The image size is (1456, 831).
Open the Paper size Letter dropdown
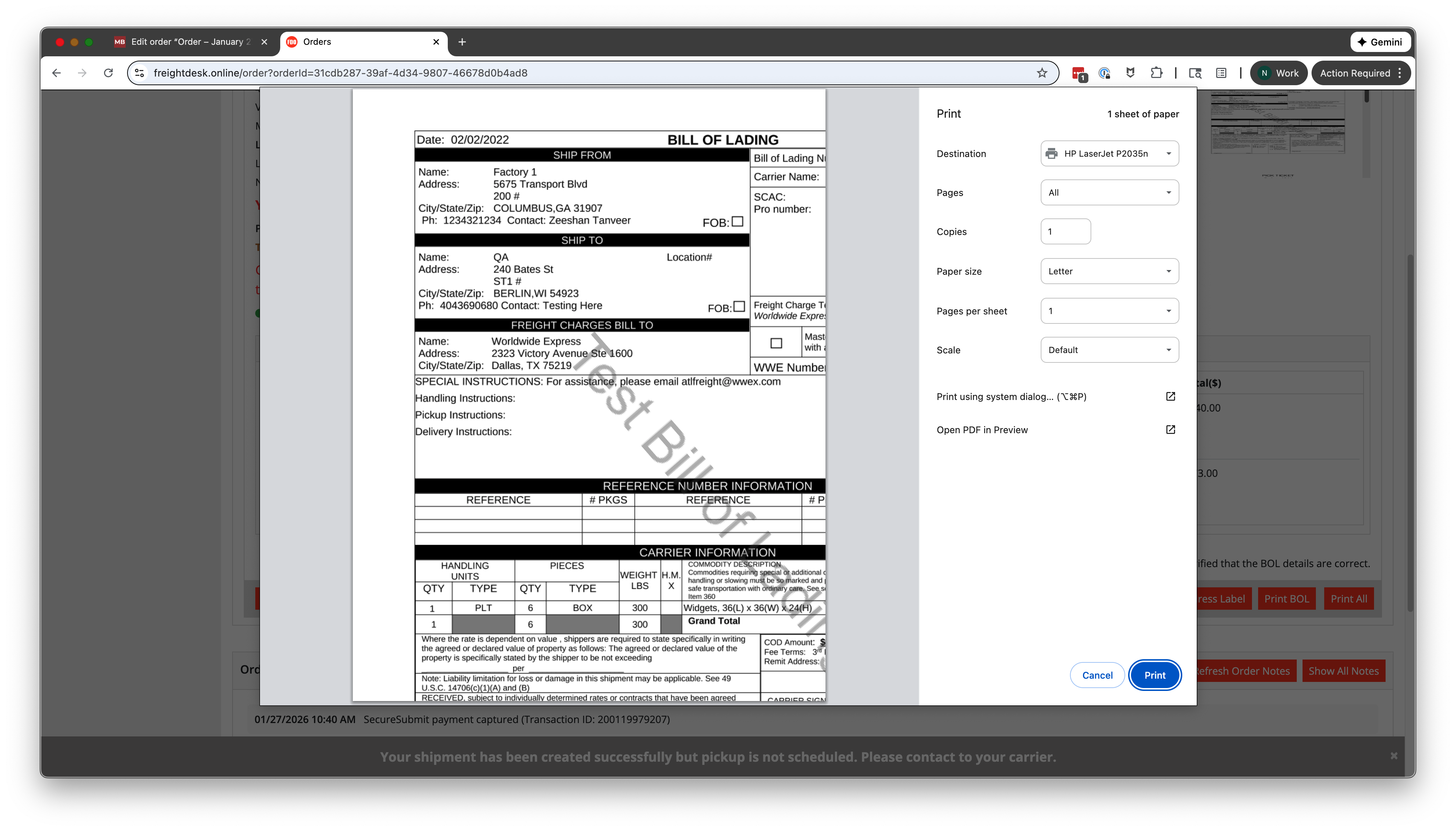pyautogui.click(x=1109, y=271)
